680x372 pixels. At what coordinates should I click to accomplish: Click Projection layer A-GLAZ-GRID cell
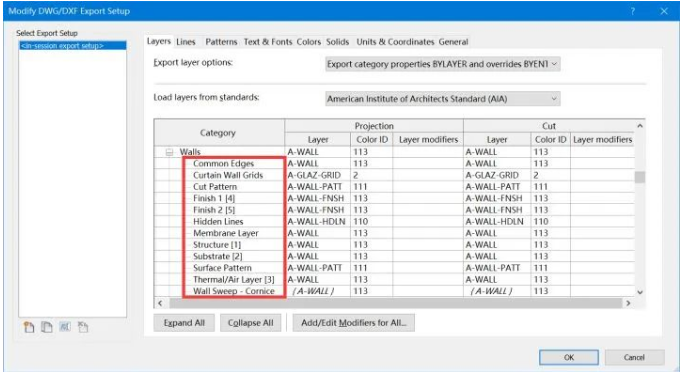tap(317, 175)
